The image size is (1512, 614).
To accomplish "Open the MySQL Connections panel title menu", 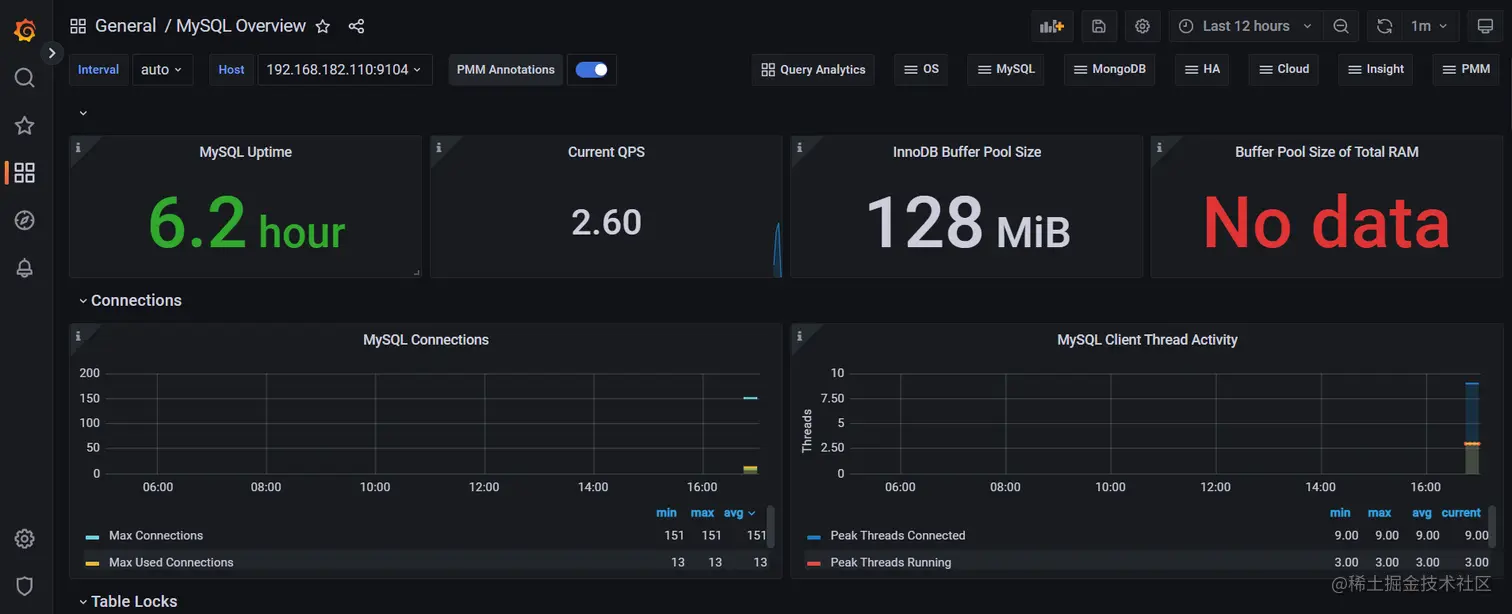I will click(426, 340).
